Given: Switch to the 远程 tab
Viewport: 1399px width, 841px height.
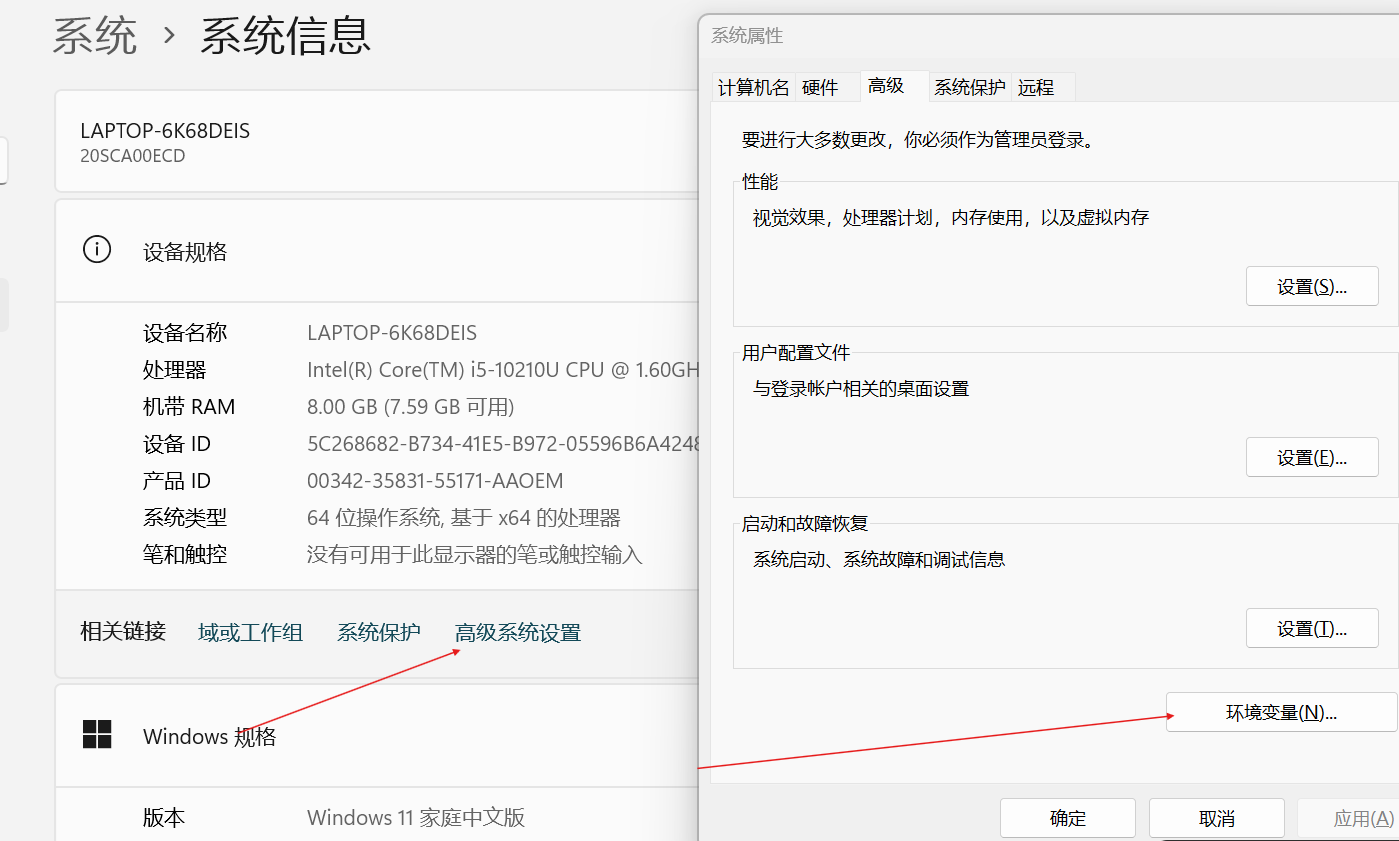Looking at the screenshot, I should [x=1036, y=88].
